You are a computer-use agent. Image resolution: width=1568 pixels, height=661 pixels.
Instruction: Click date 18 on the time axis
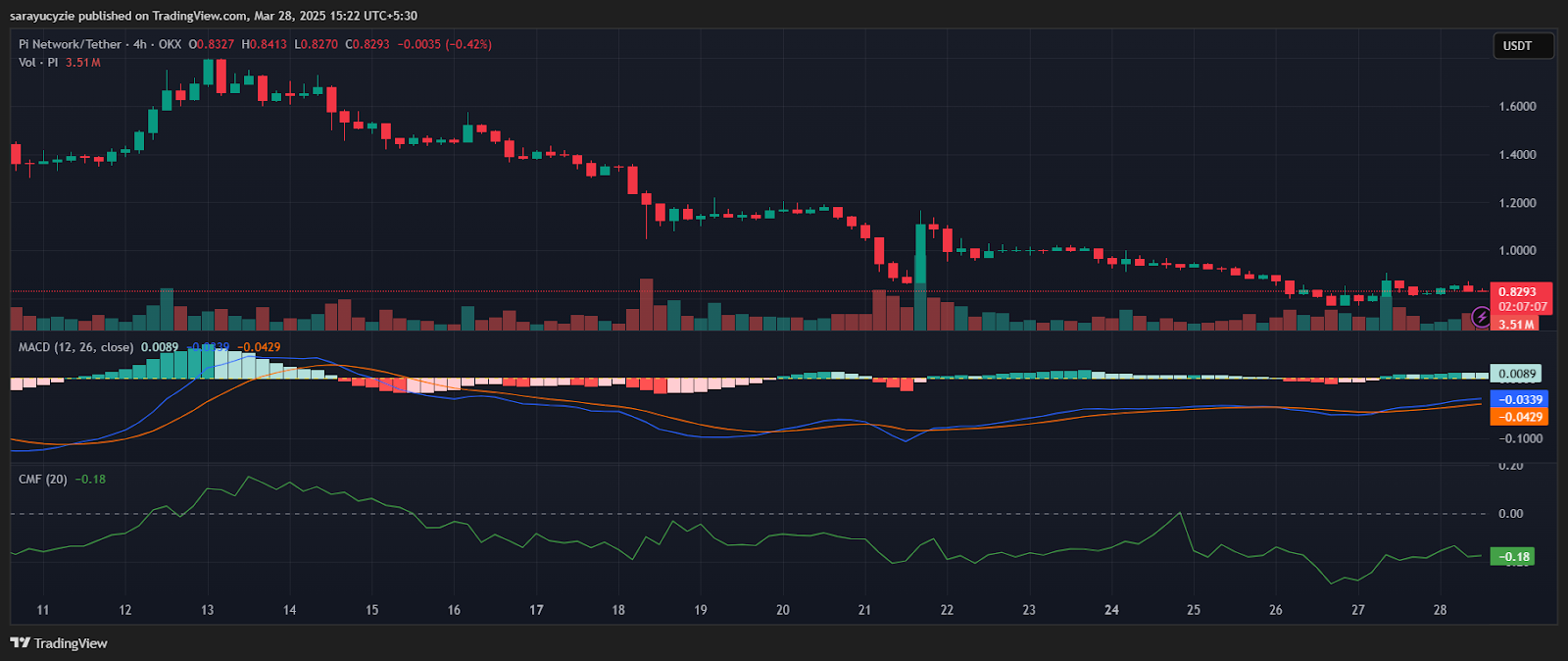pos(618,610)
